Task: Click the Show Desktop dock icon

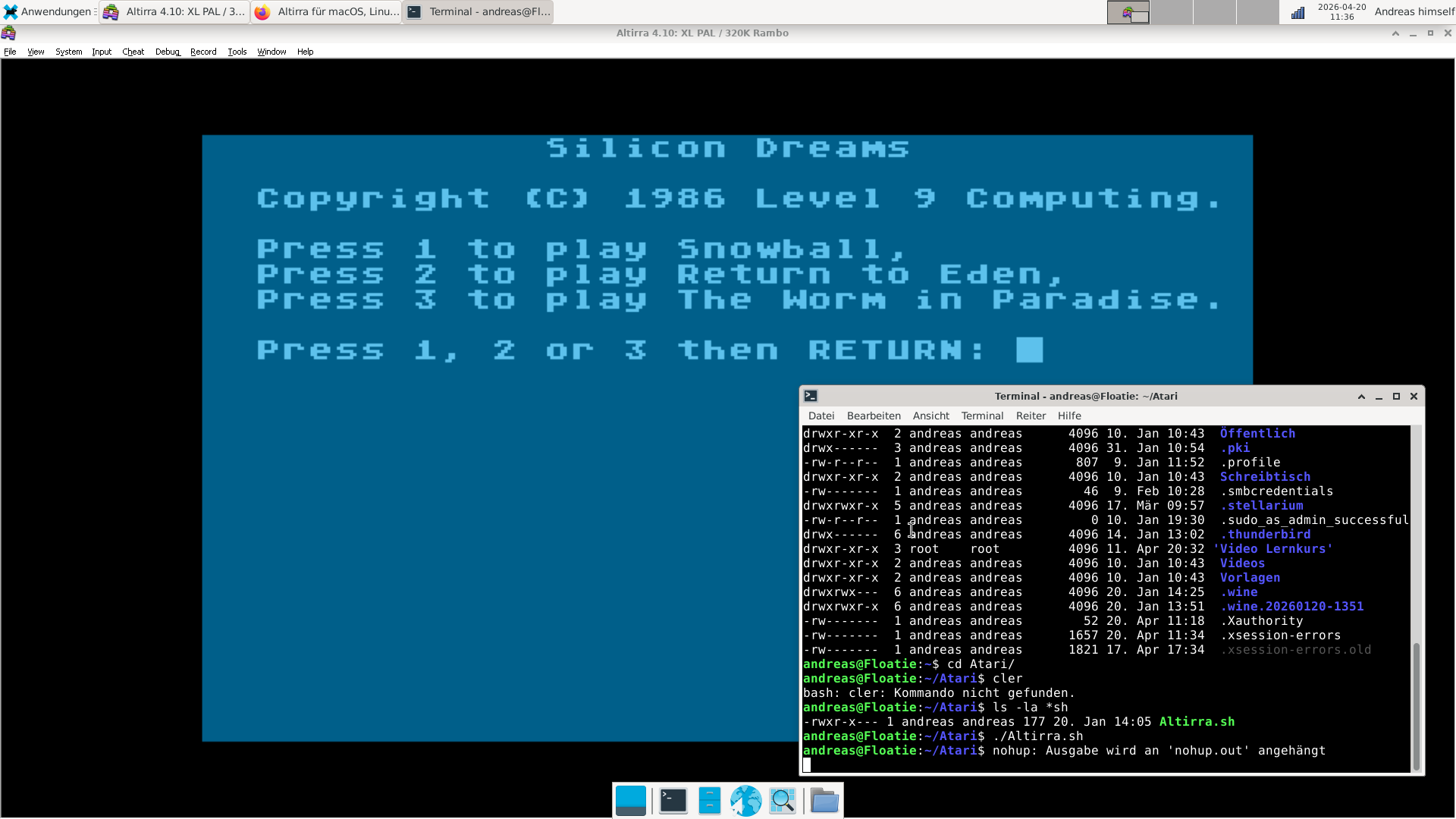Action: pos(630,801)
